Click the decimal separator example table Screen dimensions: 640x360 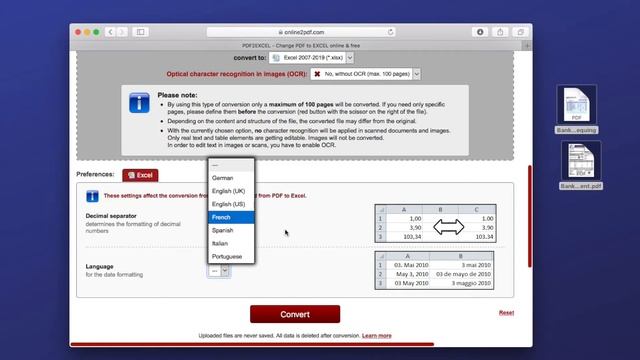tap(436, 223)
